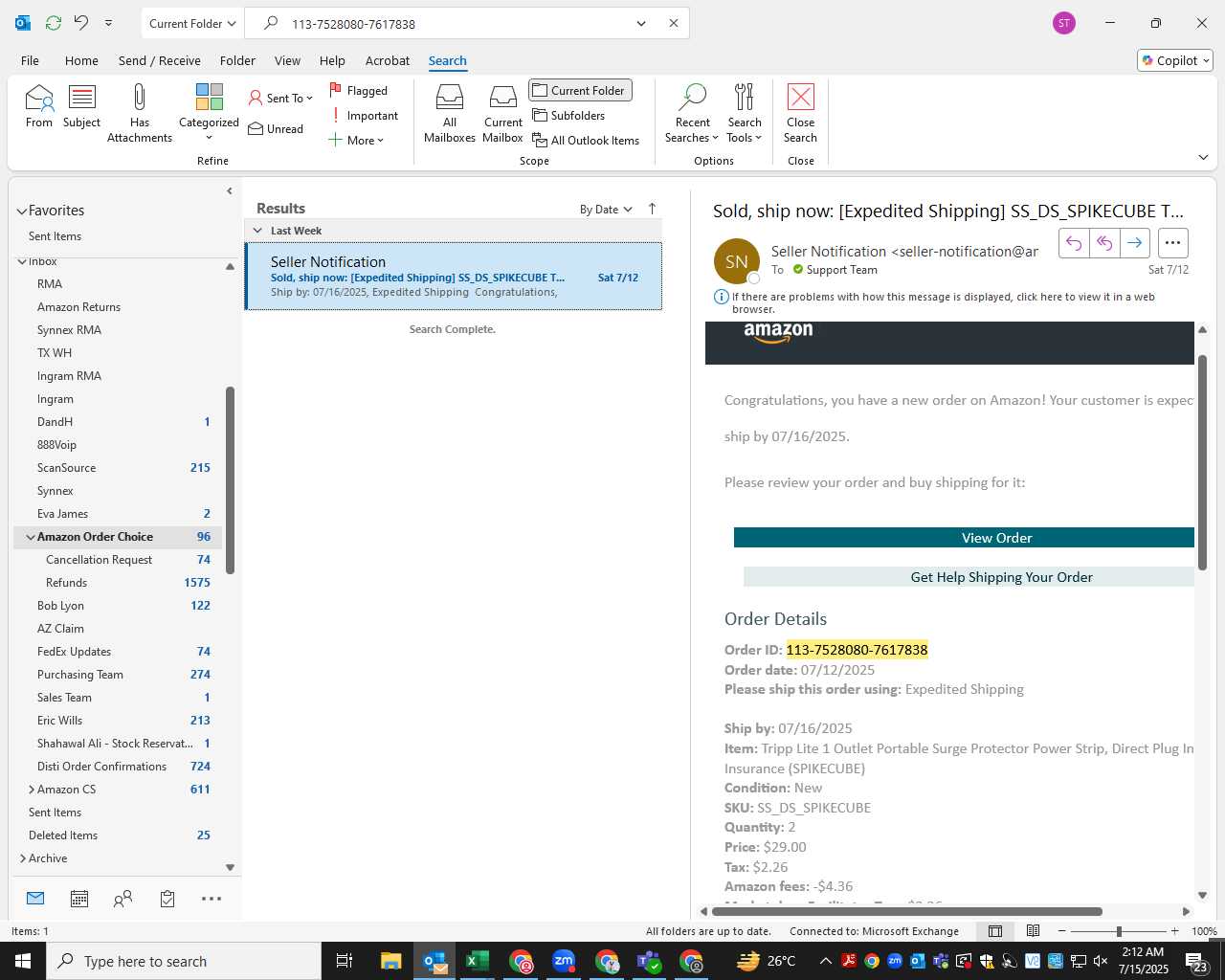Open Recent Searches dropdown
This screenshot has height=980, width=1225.
click(x=692, y=113)
